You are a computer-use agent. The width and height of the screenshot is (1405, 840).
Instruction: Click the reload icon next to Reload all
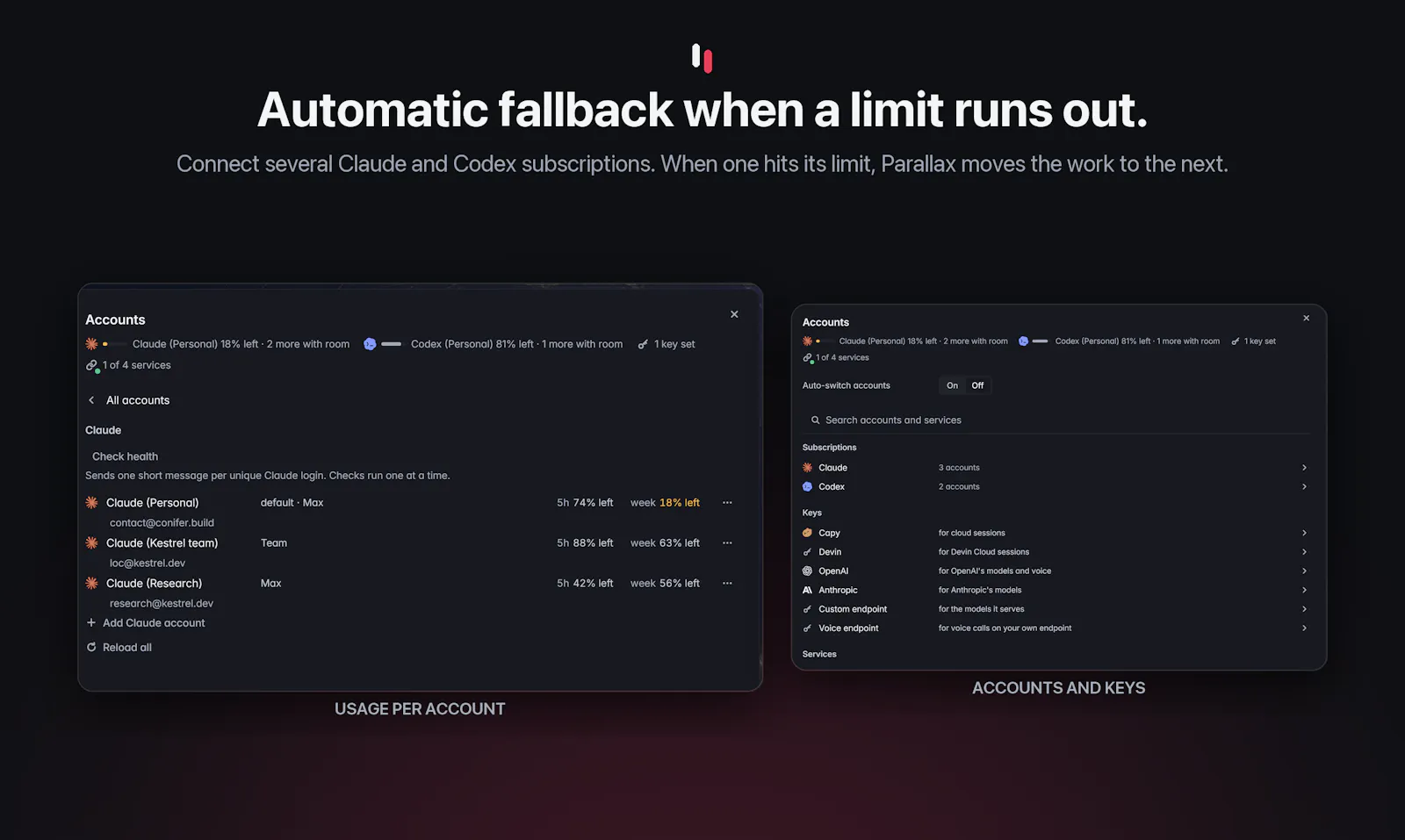(91, 648)
